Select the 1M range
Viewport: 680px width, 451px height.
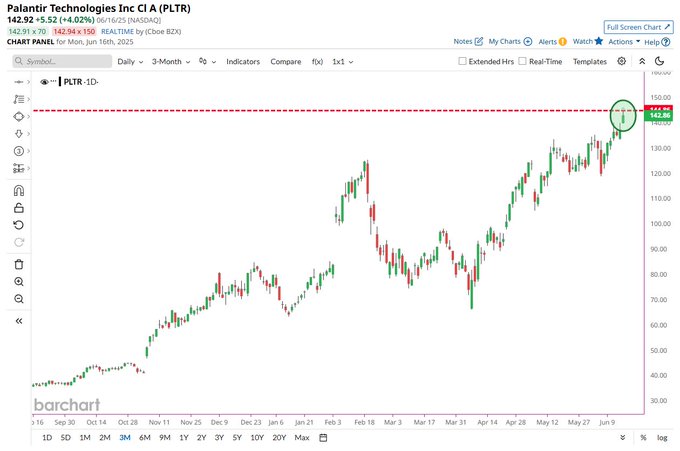pyautogui.click(x=85, y=438)
